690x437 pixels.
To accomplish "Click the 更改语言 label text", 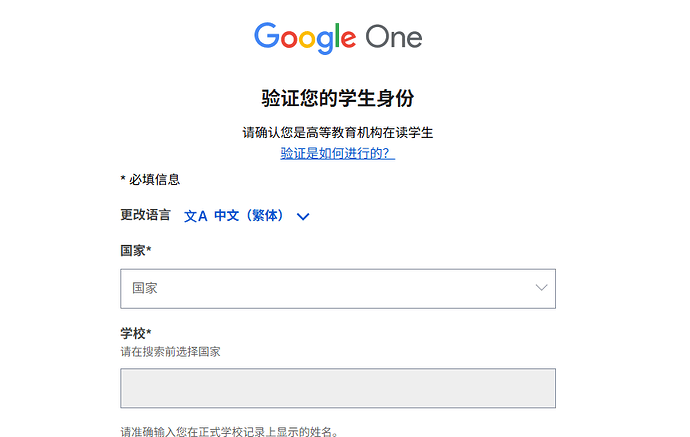I will tap(146, 215).
